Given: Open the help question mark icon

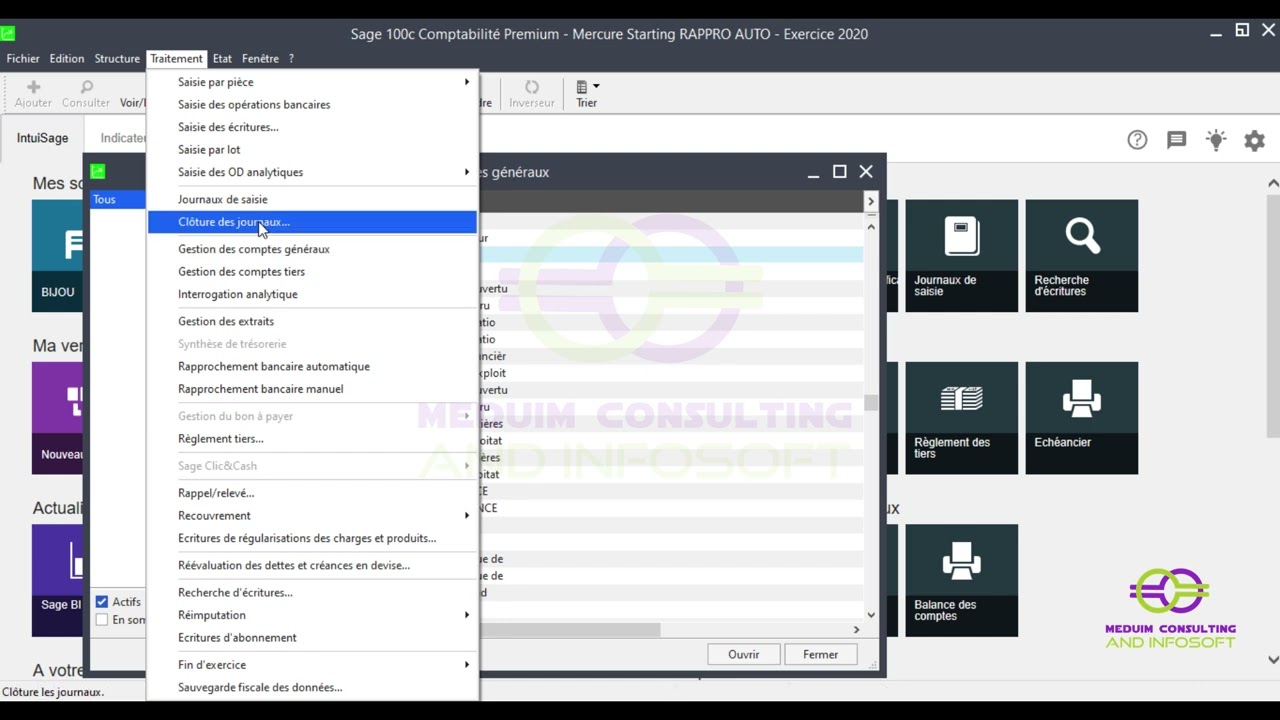Looking at the screenshot, I should pyautogui.click(x=1137, y=140).
